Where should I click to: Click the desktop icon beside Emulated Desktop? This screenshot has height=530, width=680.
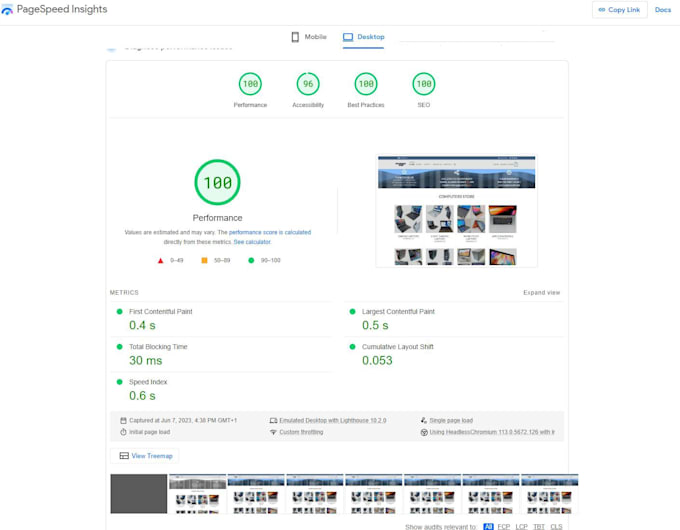click(273, 420)
